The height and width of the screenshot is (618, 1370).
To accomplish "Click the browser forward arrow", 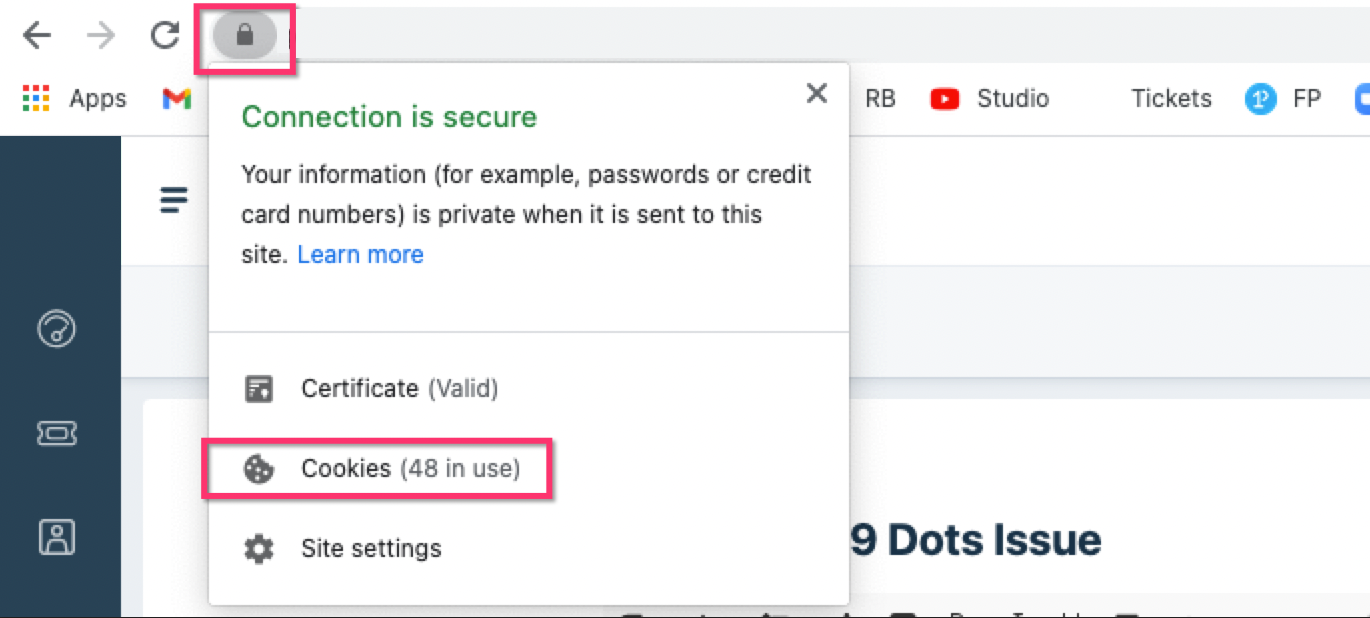I will pos(100,36).
